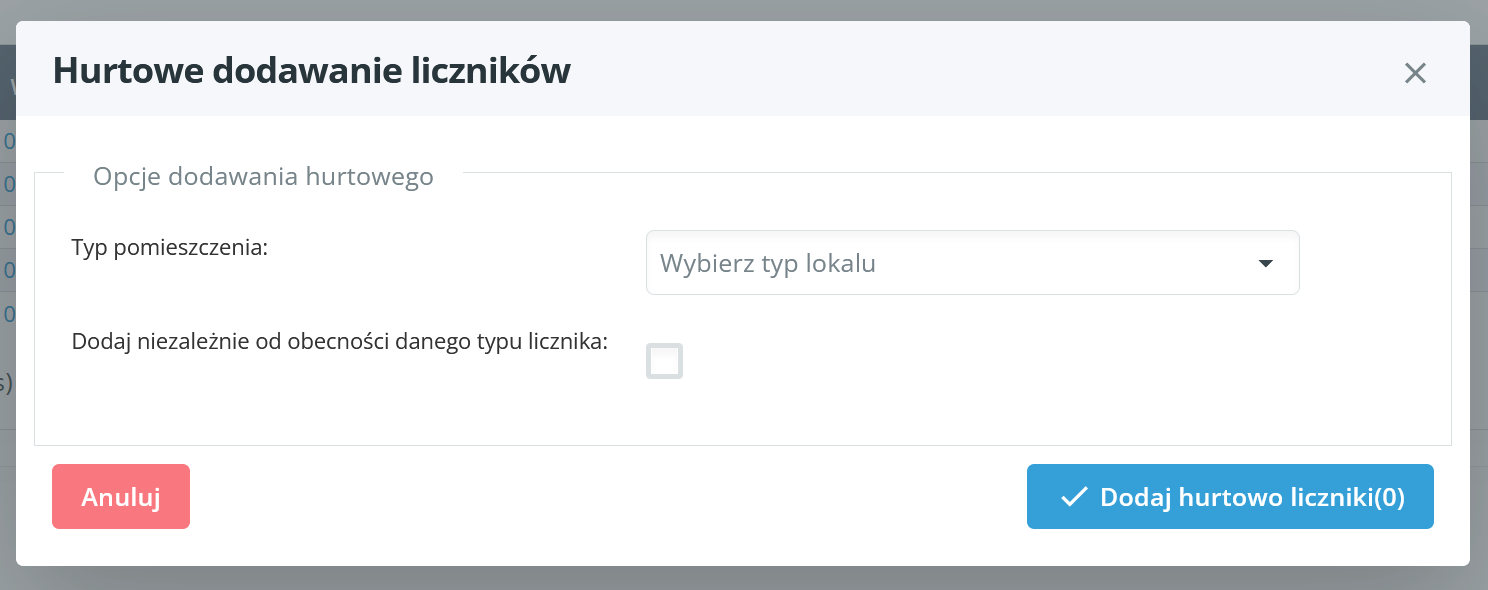Click the checkmark icon on the add button
This screenshot has width=1488, height=590.
click(x=1074, y=497)
